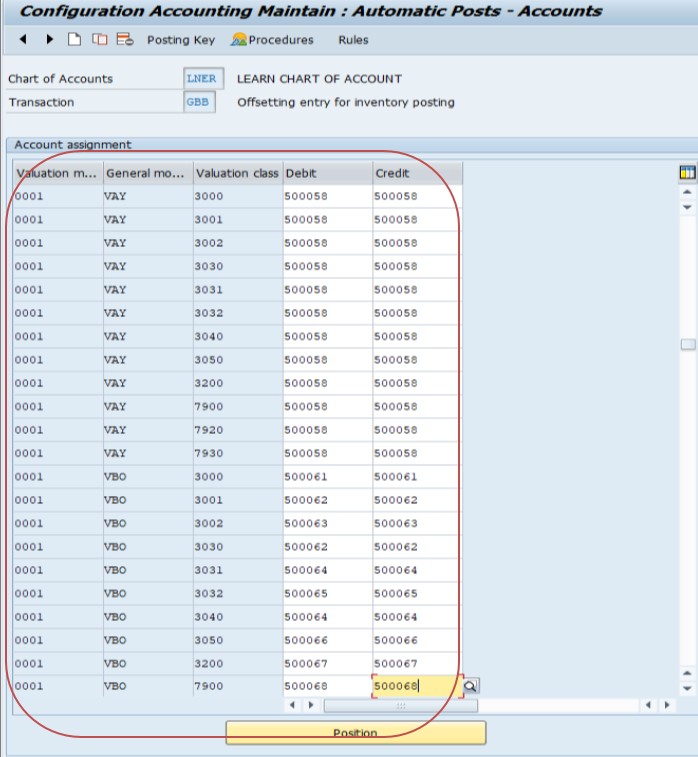Open Posting Key settings
698x757 pixels.
point(181,40)
